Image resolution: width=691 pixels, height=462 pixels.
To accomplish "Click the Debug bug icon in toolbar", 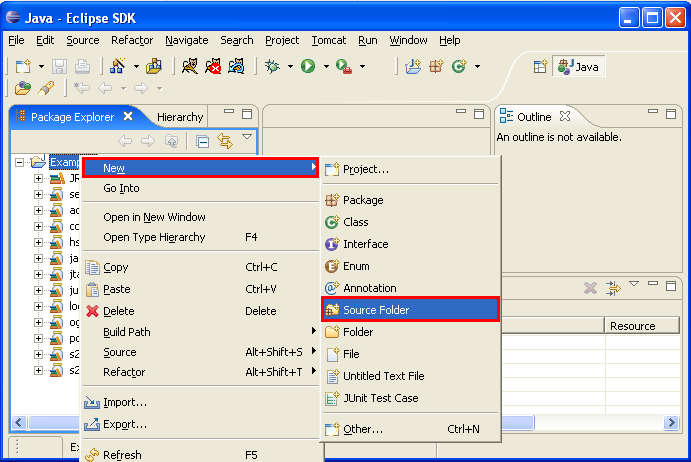I will 272,66.
